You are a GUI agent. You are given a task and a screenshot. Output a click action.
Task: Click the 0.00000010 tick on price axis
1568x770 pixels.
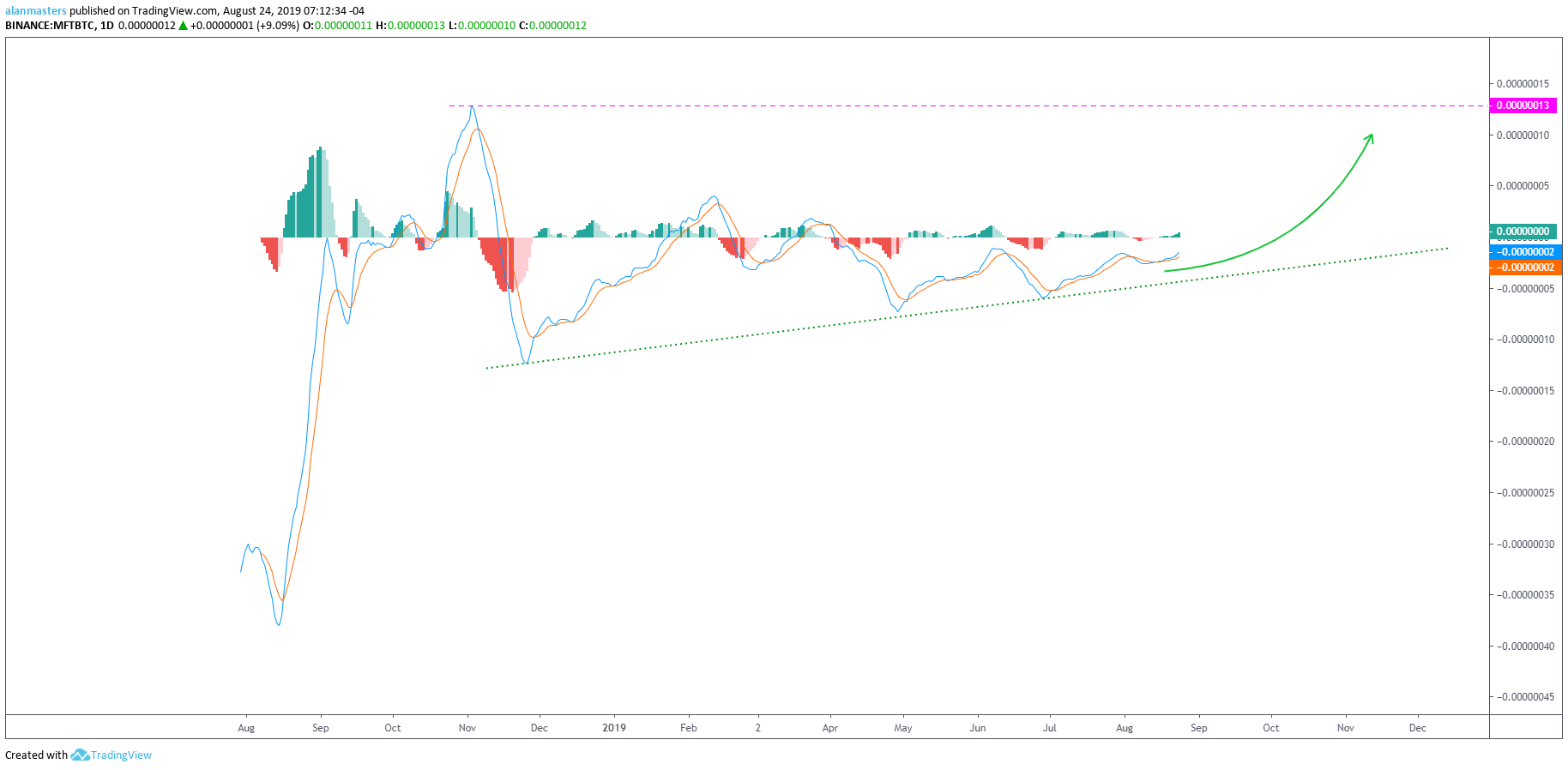point(1523,135)
